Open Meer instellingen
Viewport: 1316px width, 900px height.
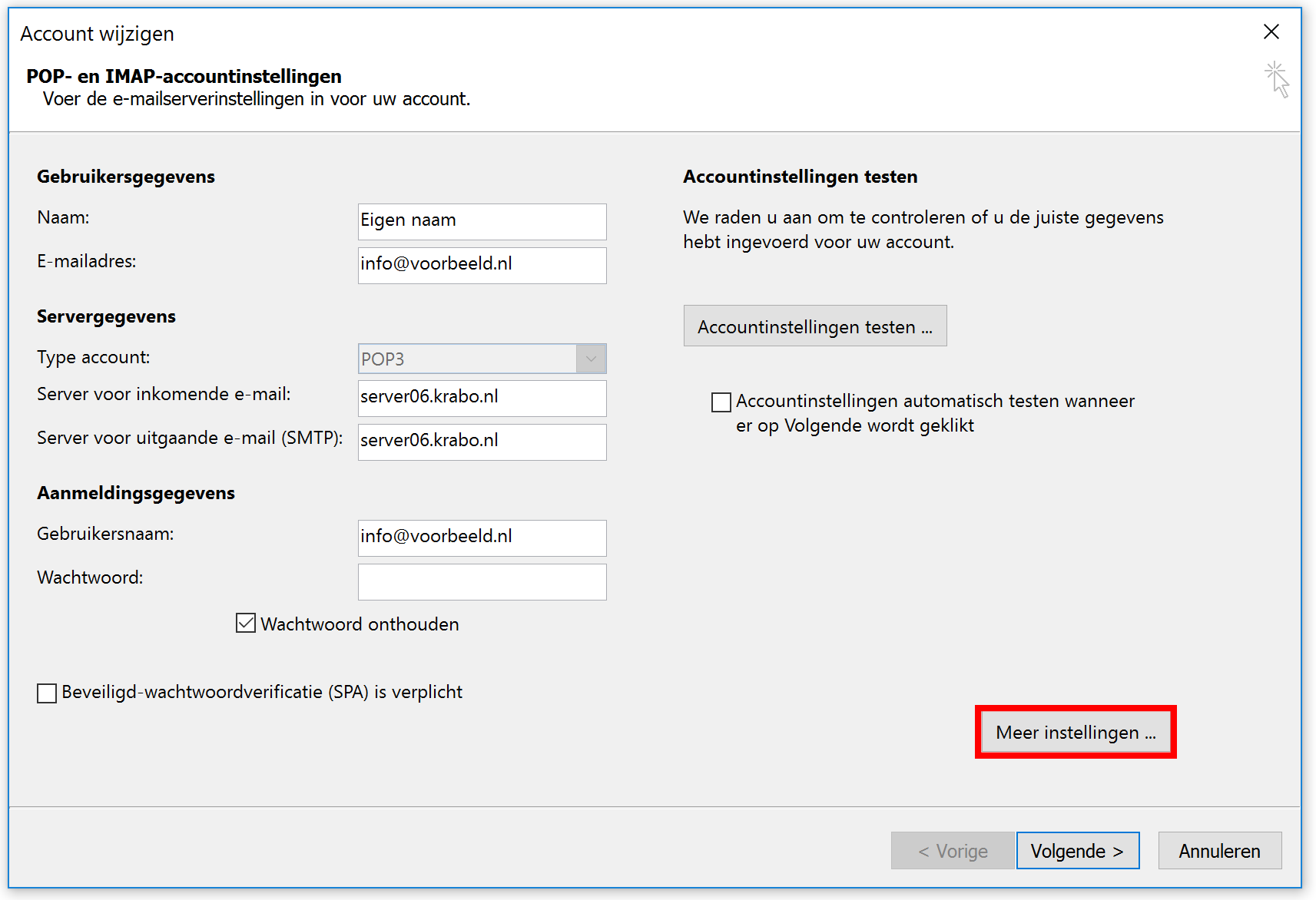click(1075, 733)
